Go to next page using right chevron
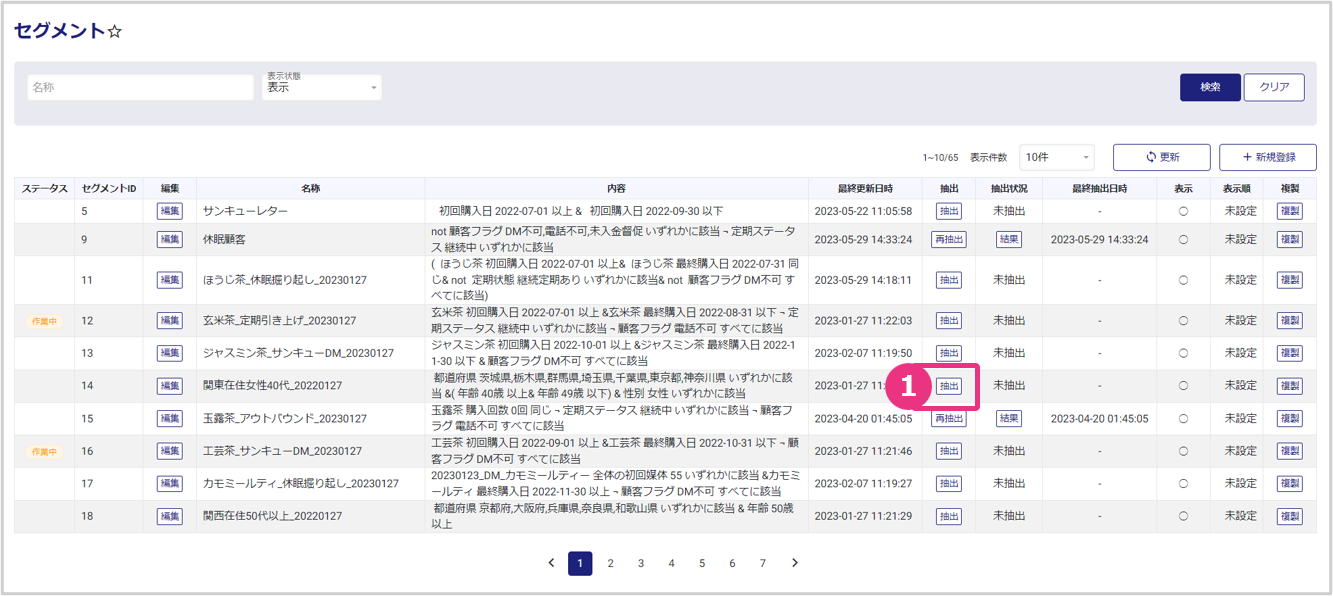The height and width of the screenshot is (596, 1333). point(795,563)
